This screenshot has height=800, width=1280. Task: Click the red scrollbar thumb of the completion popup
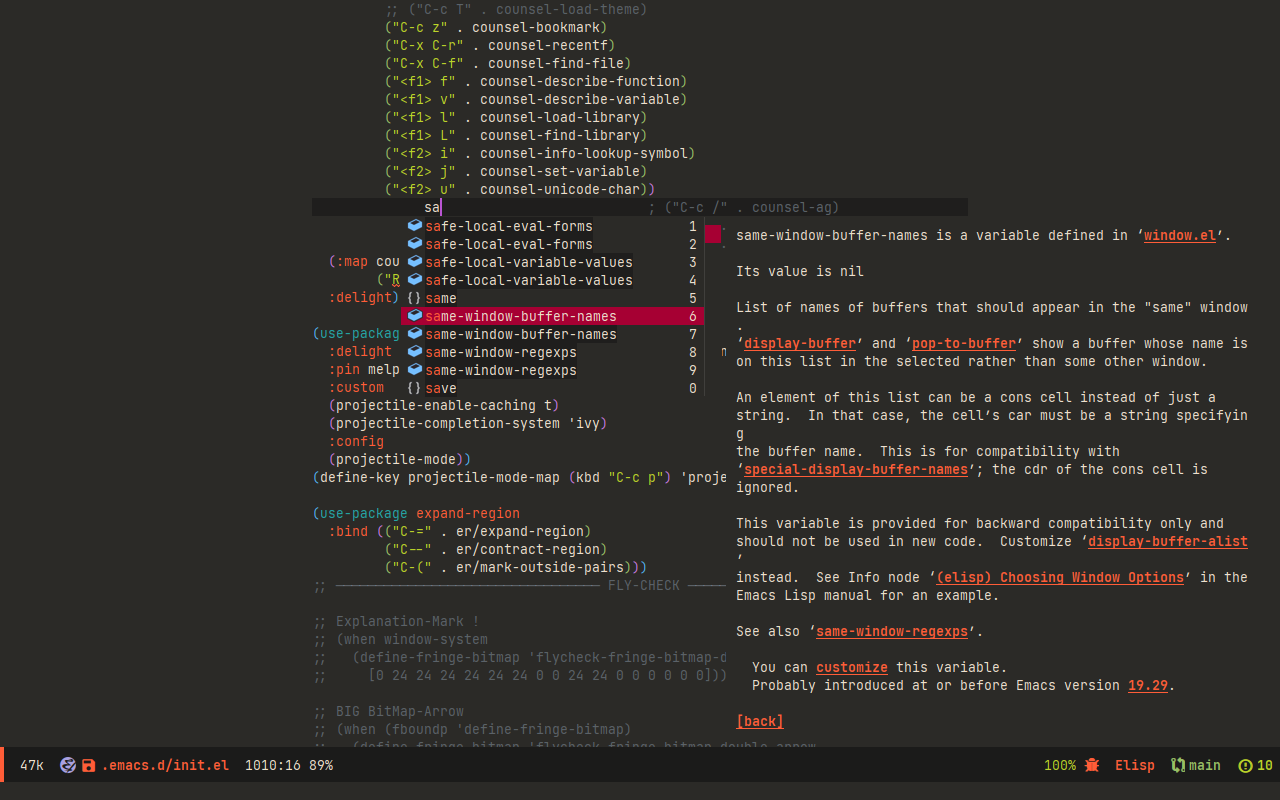point(713,235)
